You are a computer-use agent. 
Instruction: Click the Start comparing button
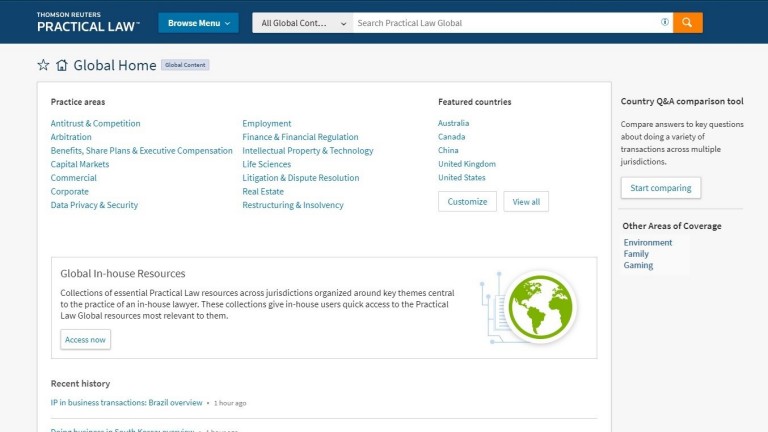click(x=661, y=188)
